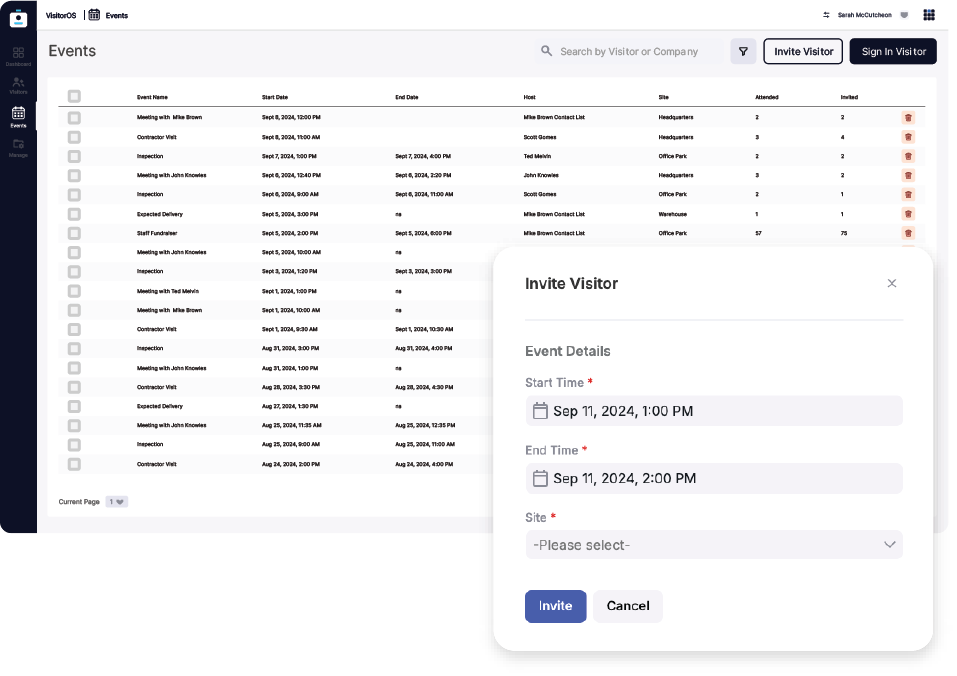
Task: Tick the Expected Delivery Sept 5 checkbox
Action: point(74,214)
